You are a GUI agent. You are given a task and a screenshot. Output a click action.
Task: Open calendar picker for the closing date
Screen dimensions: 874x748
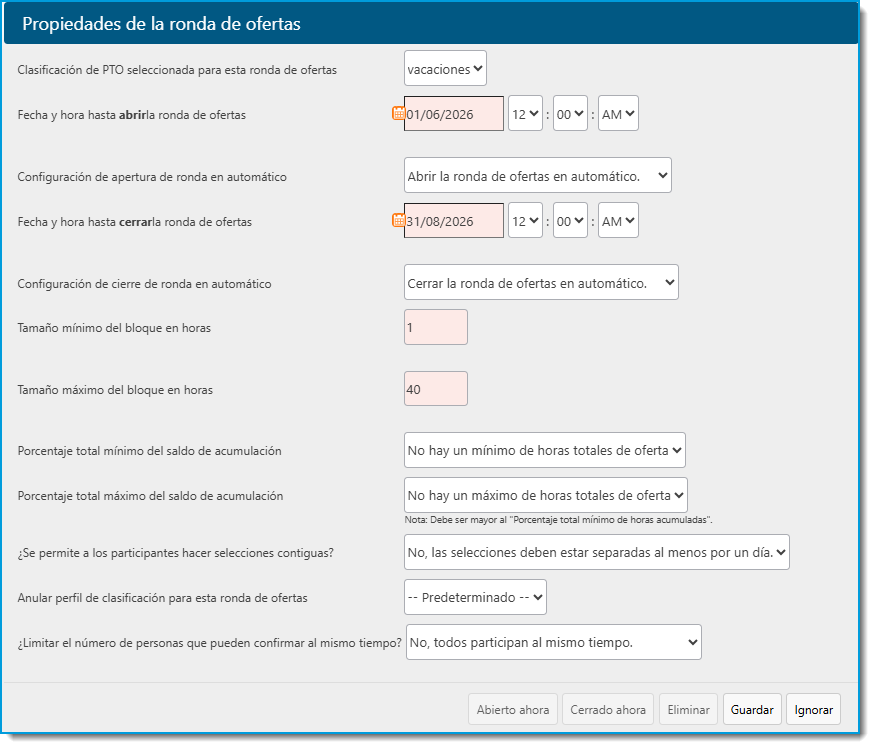398,220
